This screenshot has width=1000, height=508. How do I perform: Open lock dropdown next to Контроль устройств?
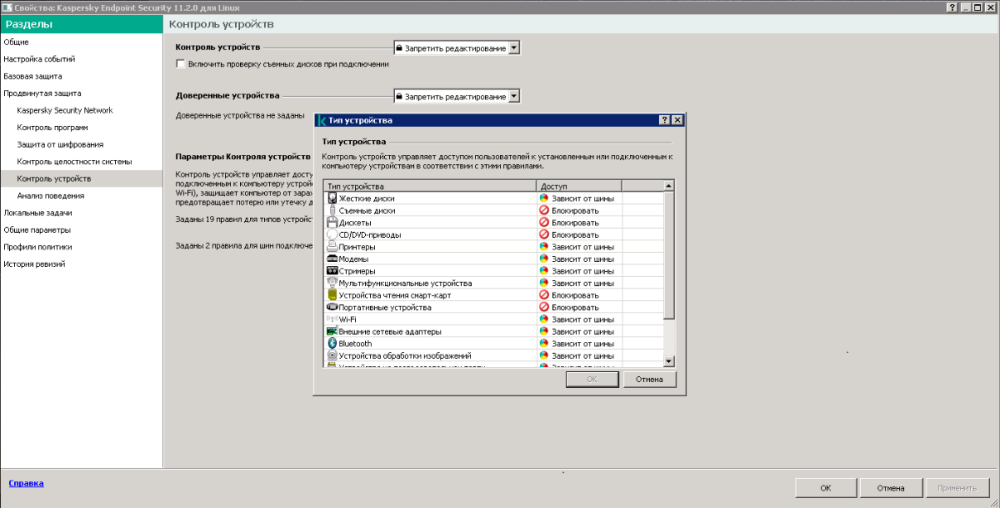click(x=515, y=48)
